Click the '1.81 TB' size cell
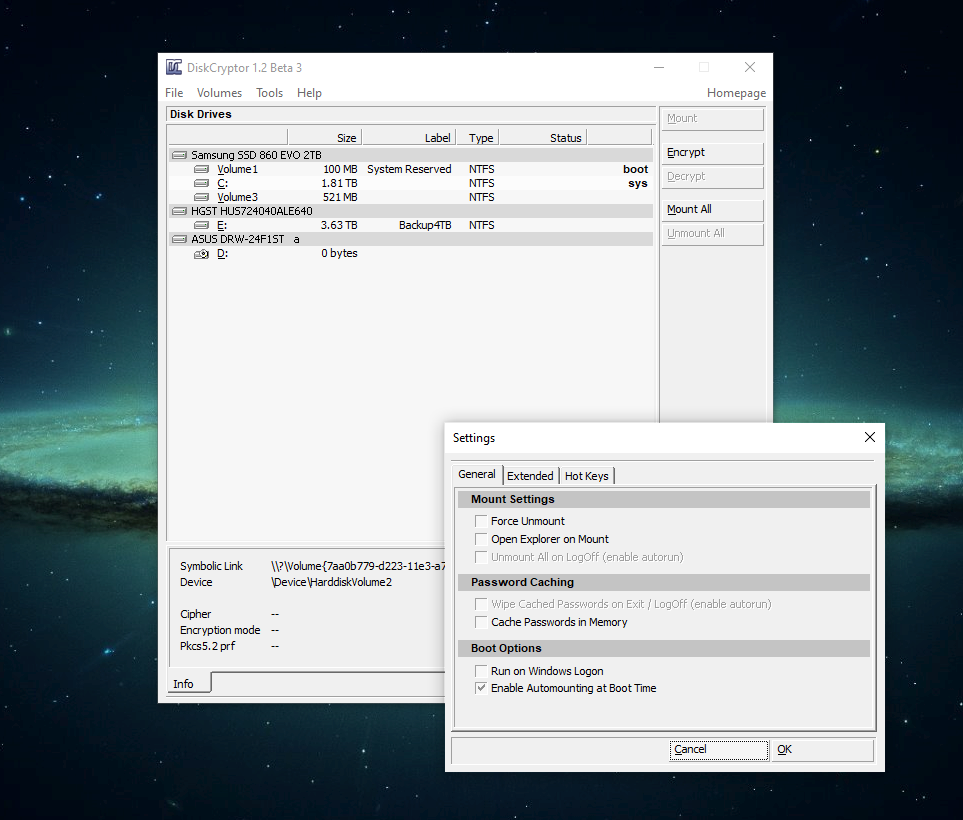 click(x=339, y=183)
